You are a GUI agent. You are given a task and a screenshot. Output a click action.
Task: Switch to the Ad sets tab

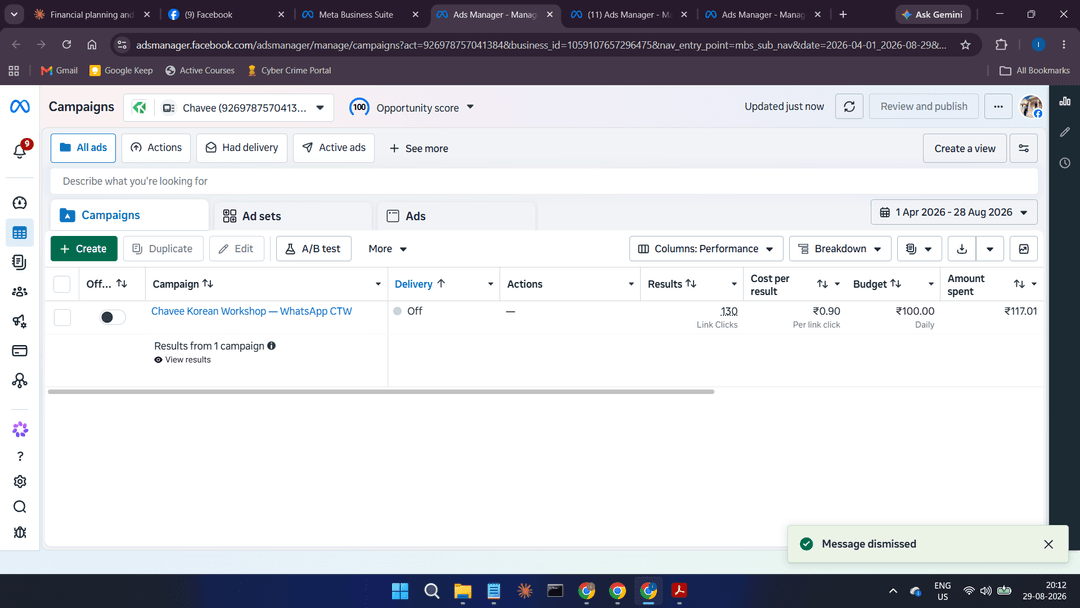pyautogui.click(x=293, y=216)
